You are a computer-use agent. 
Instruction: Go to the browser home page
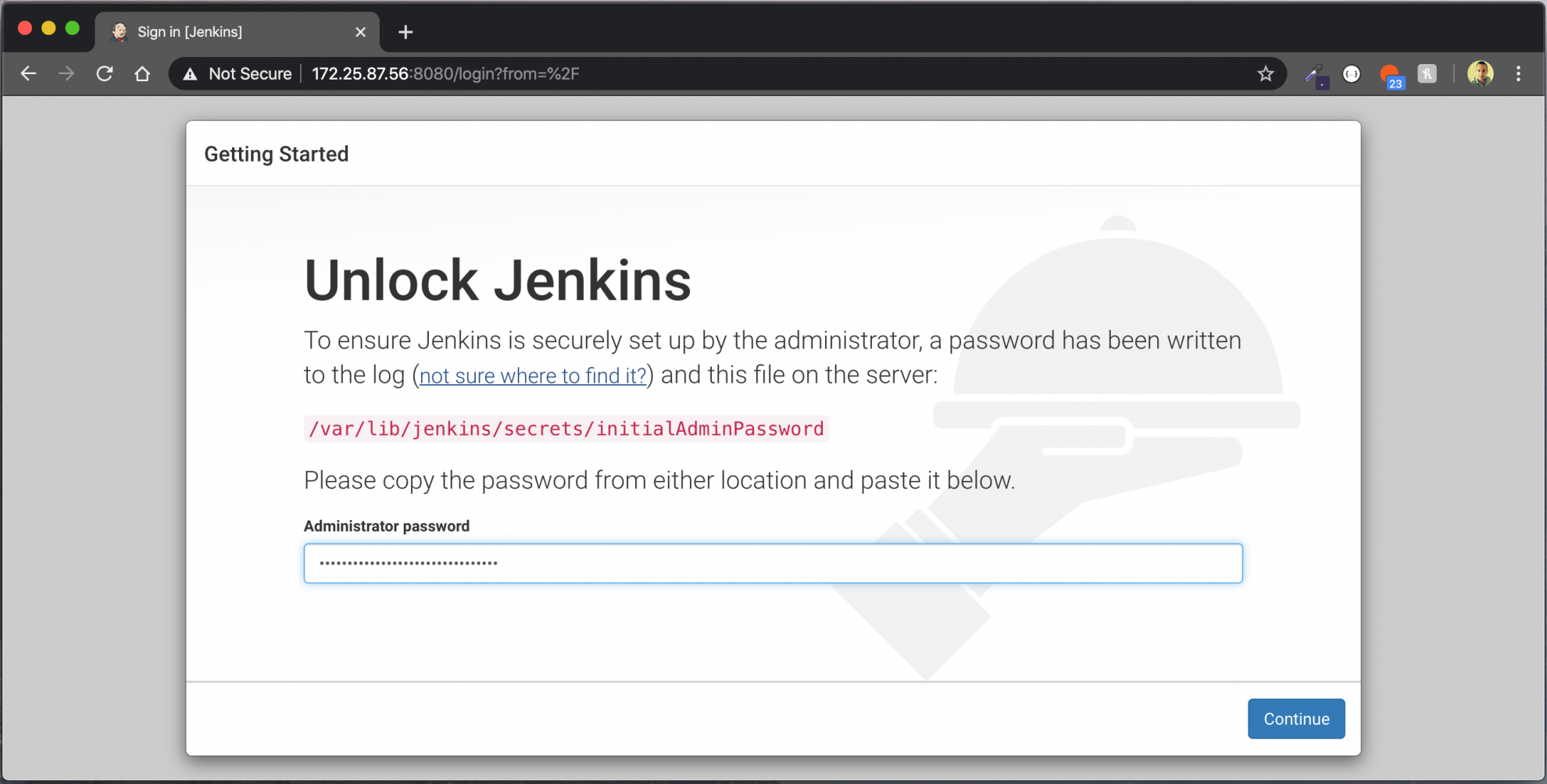pyautogui.click(x=142, y=74)
